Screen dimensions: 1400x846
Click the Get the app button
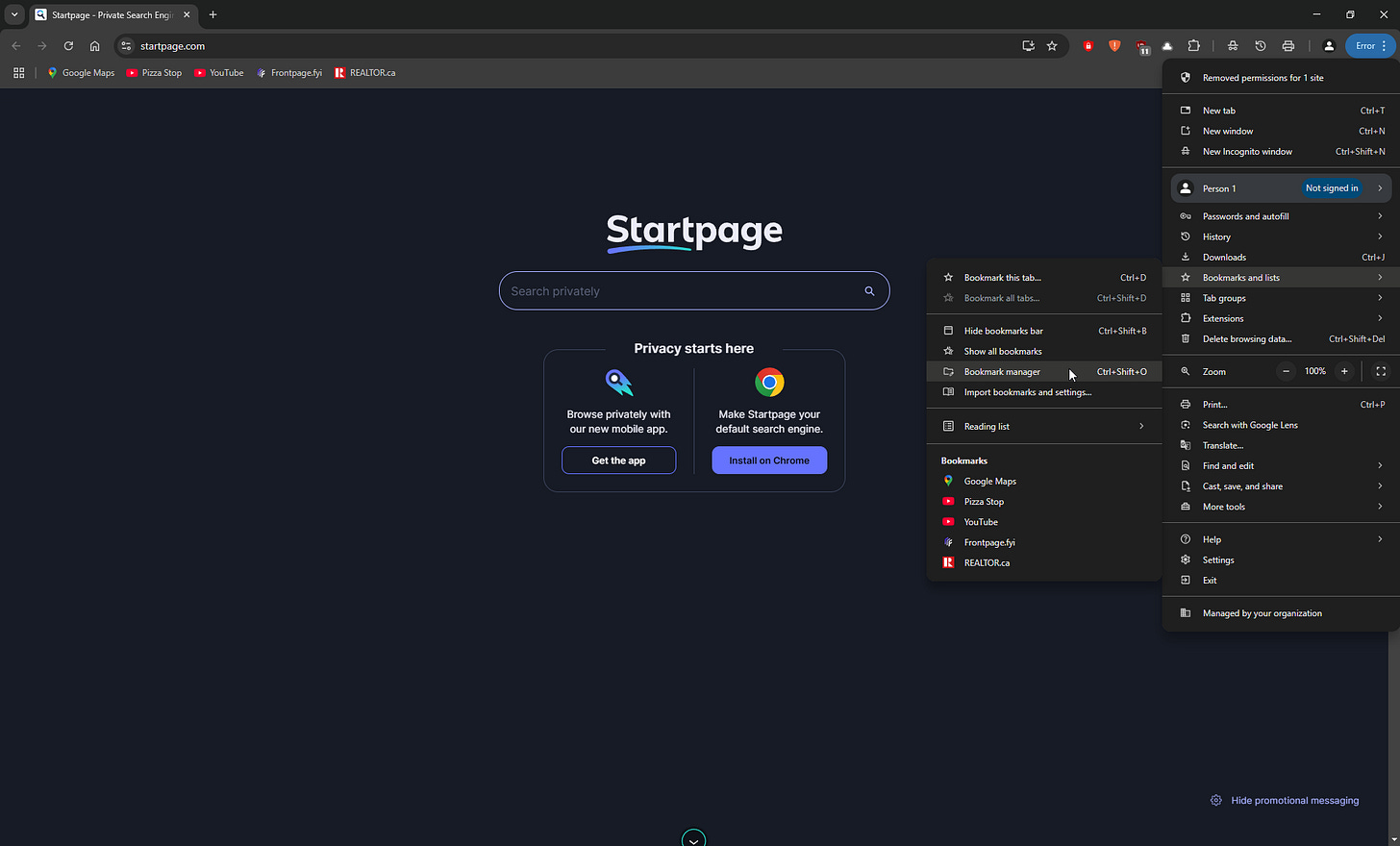tap(618, 460)
